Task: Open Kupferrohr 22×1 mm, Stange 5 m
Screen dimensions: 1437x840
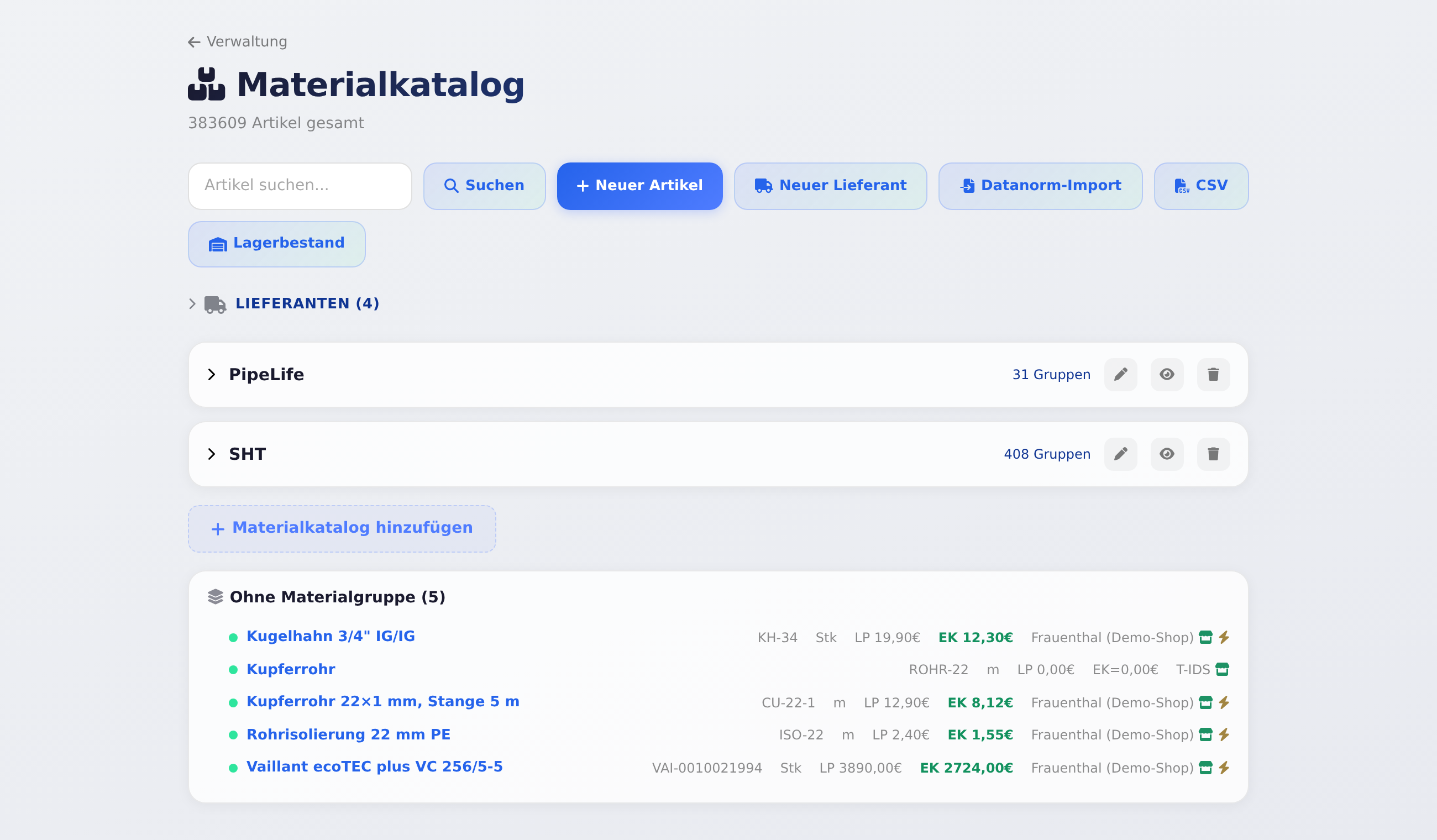Action: coord(382,701)
